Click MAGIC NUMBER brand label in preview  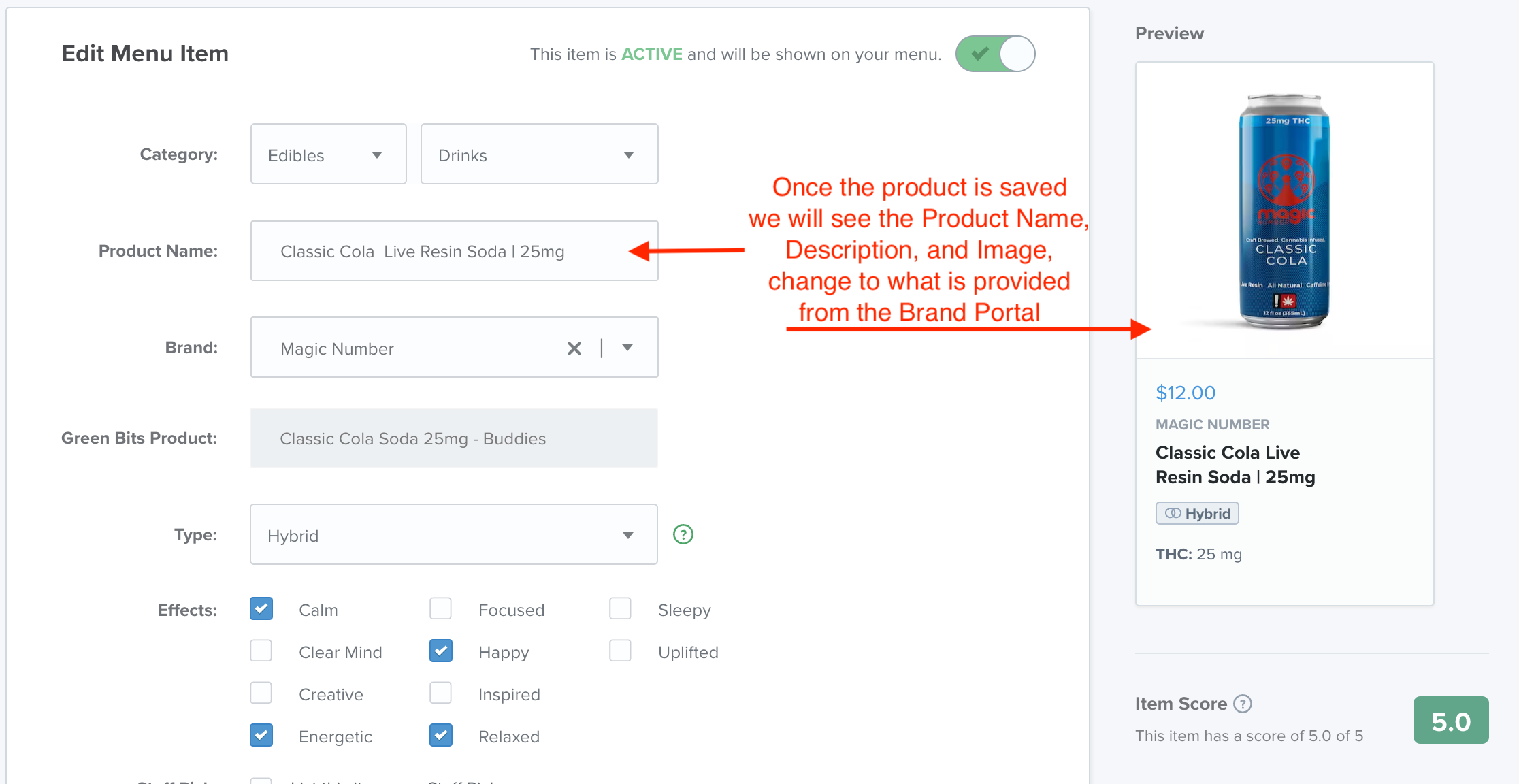pos(1213,425)
